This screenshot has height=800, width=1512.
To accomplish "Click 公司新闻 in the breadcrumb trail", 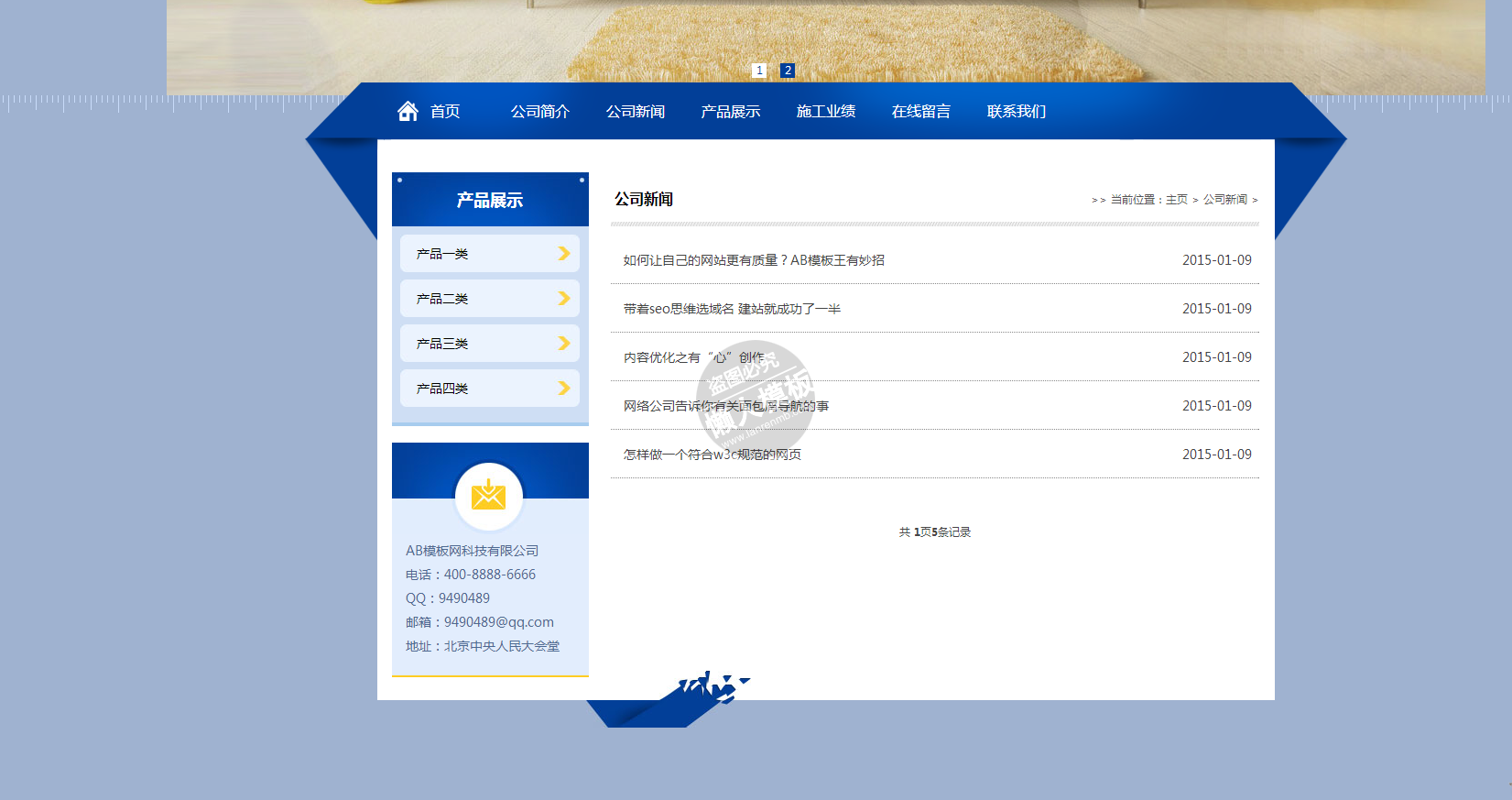I will click(x=1225, y=200).
